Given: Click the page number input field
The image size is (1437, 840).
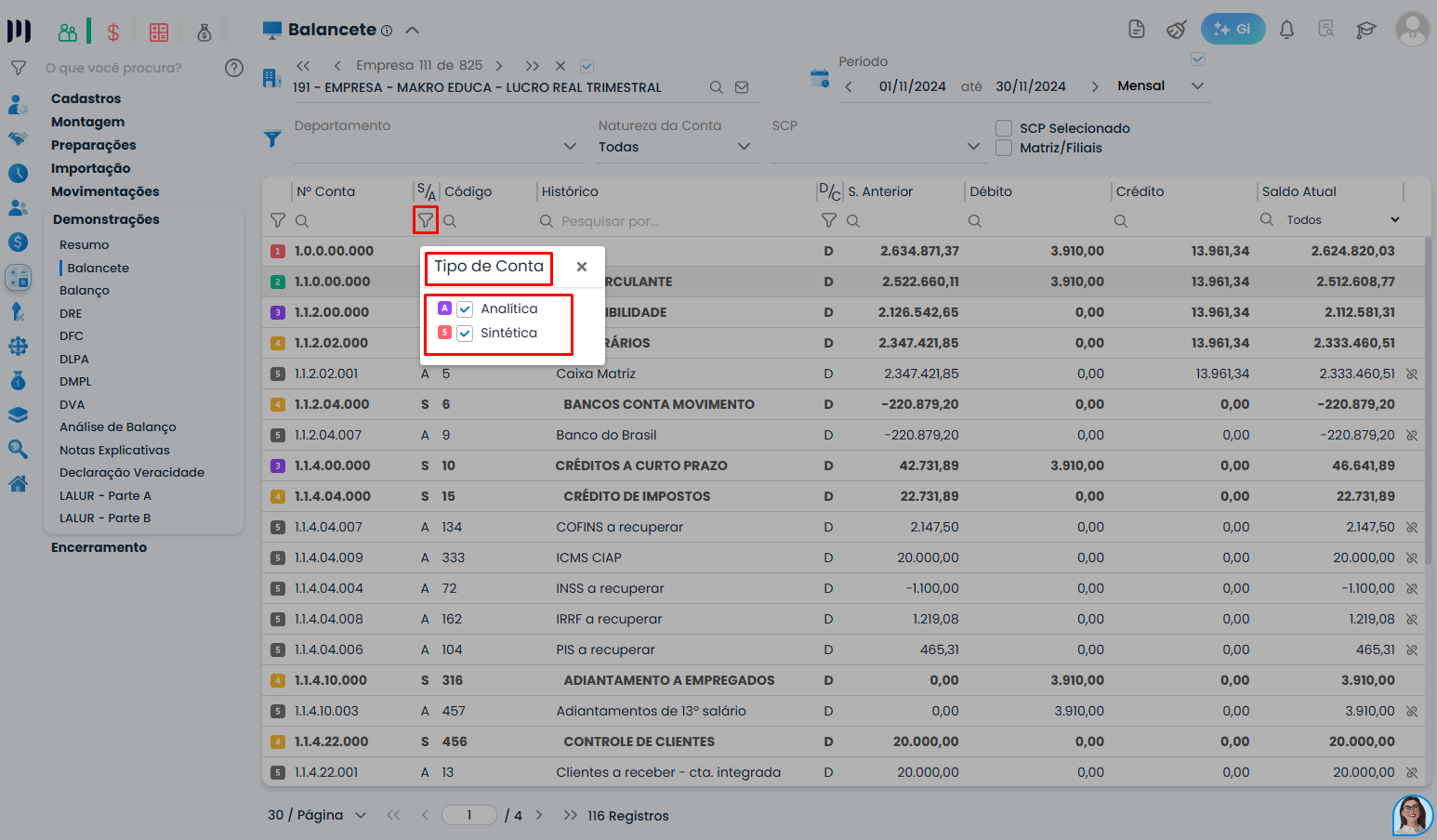Looking at the screenshot, I should coord(469,815).
